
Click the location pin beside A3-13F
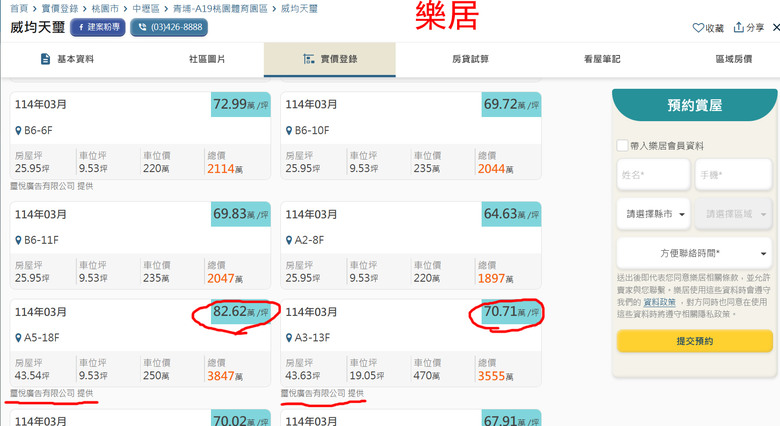click(x=289, y=338)
